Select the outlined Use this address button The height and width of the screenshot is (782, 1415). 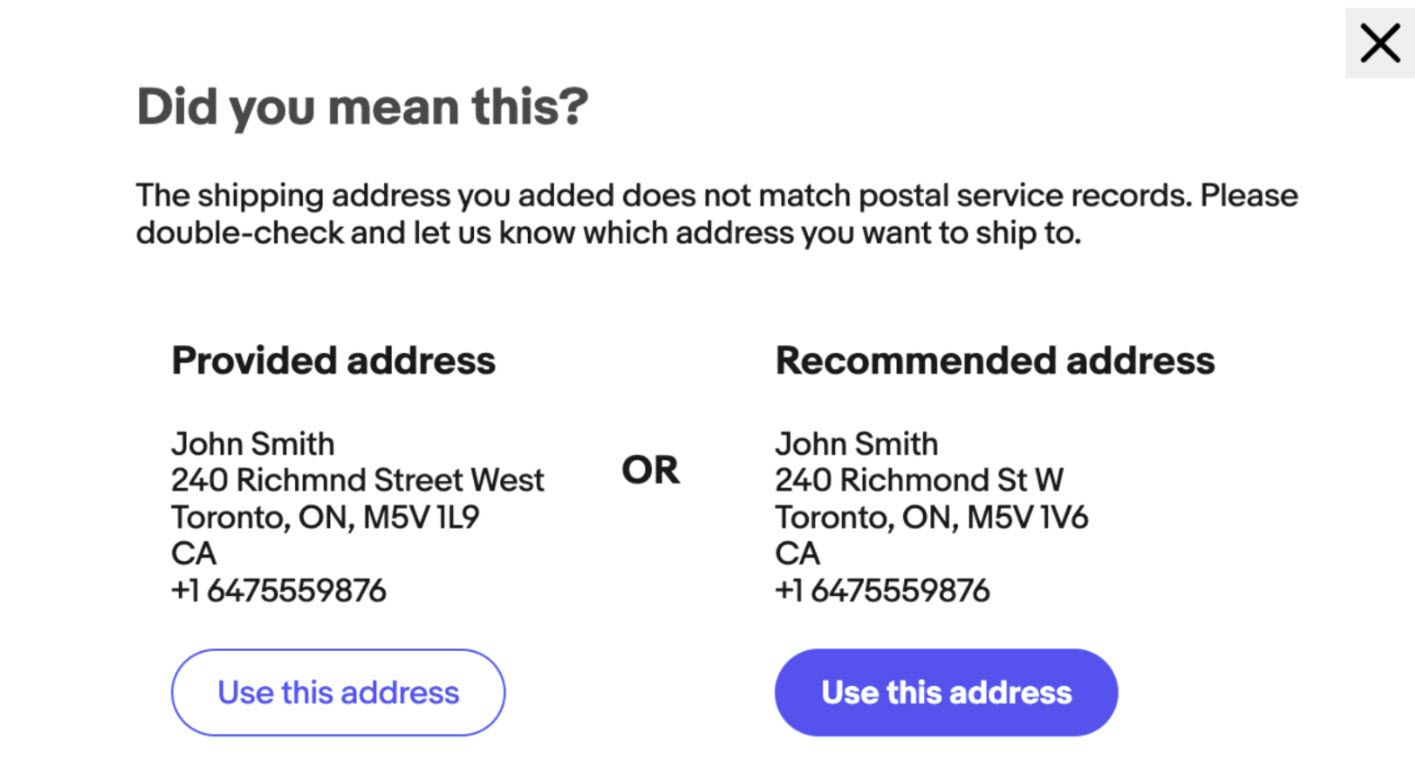click(x=337, y=692)
